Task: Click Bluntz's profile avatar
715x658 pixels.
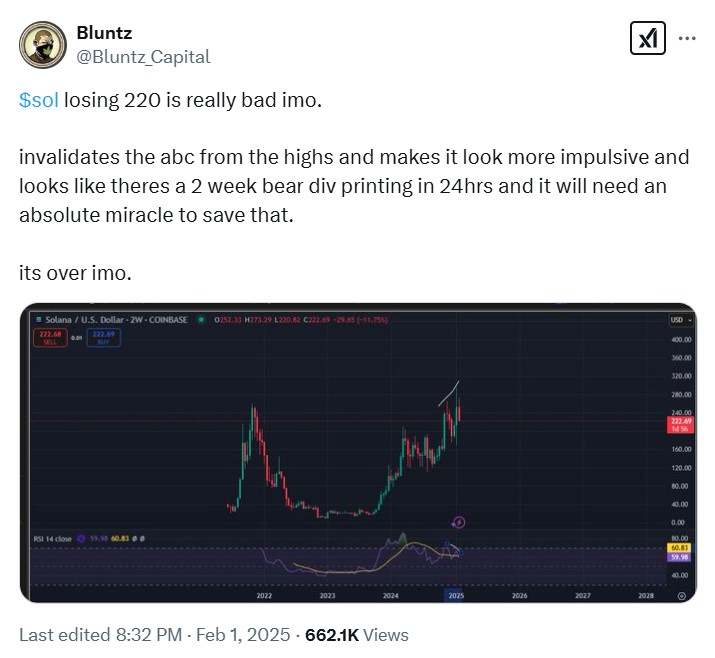Action: [43, 45]
